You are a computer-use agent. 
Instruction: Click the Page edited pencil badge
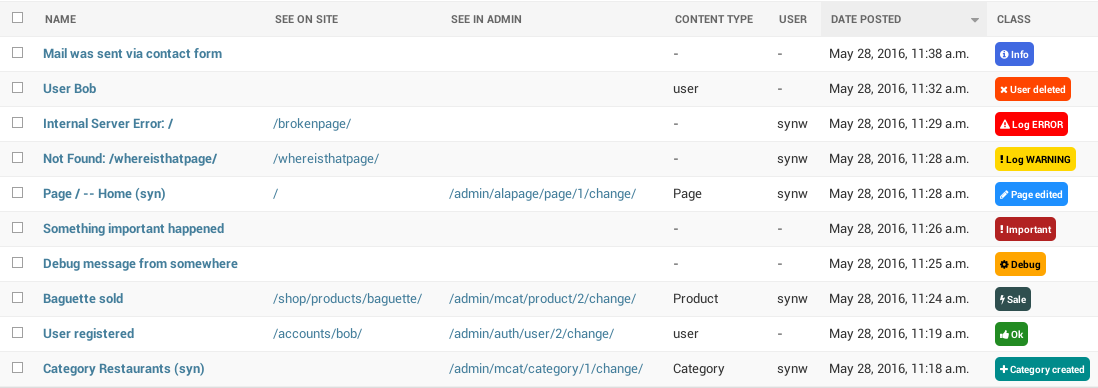click(1031, 194)
